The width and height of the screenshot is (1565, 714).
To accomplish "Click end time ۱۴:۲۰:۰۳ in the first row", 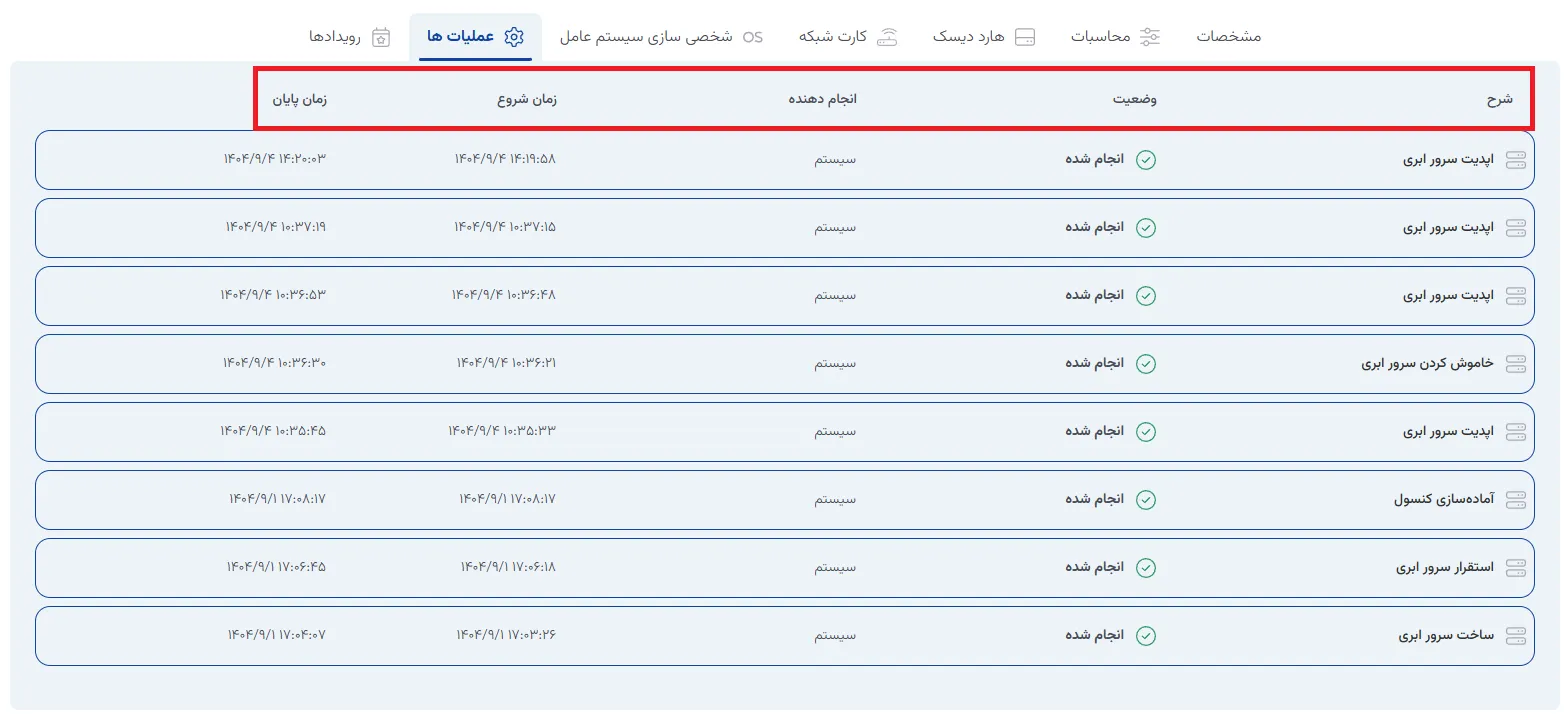I will pos(274,160).
